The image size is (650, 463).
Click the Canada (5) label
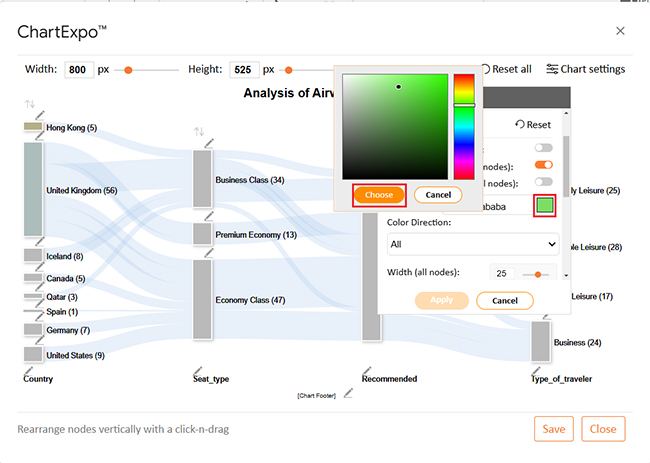point(65,279)
